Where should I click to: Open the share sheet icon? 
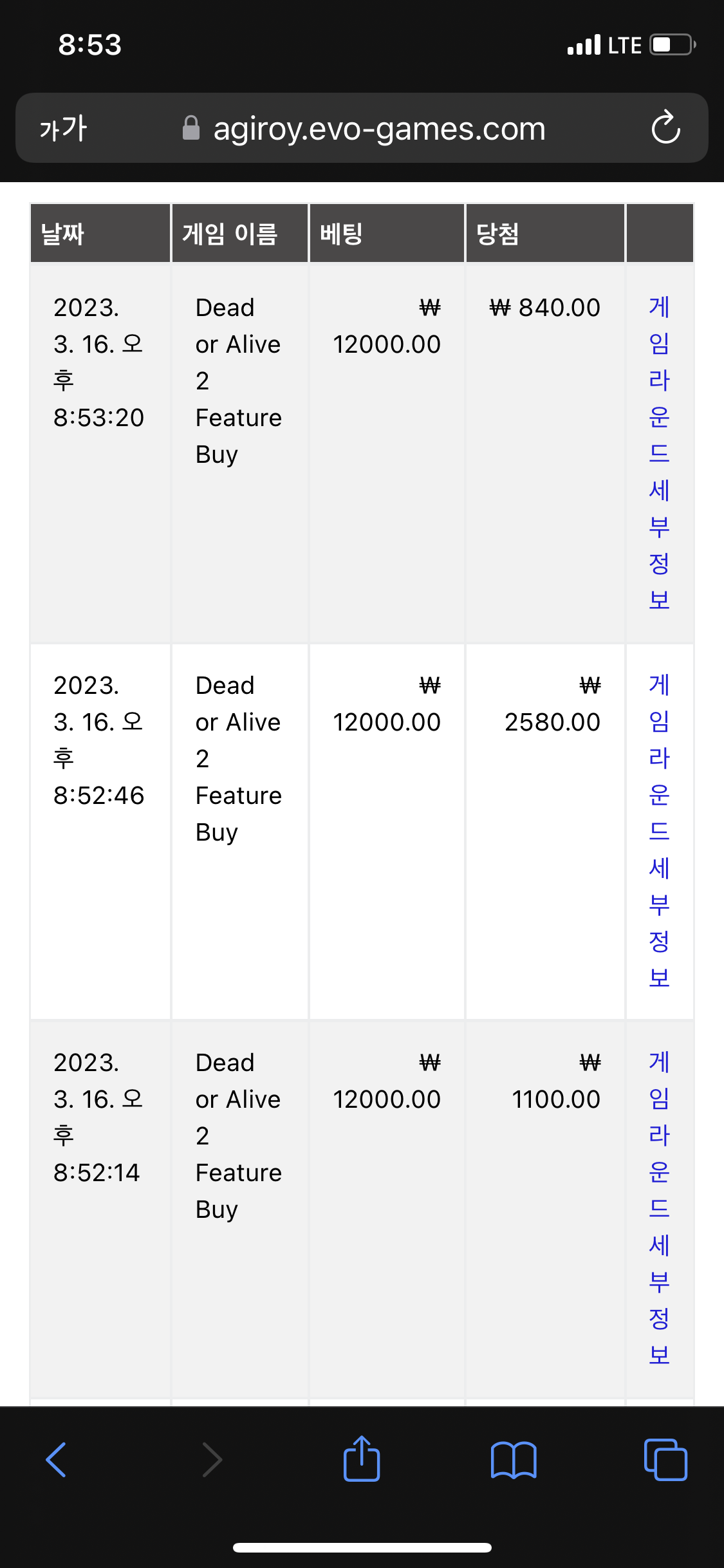362,1459
